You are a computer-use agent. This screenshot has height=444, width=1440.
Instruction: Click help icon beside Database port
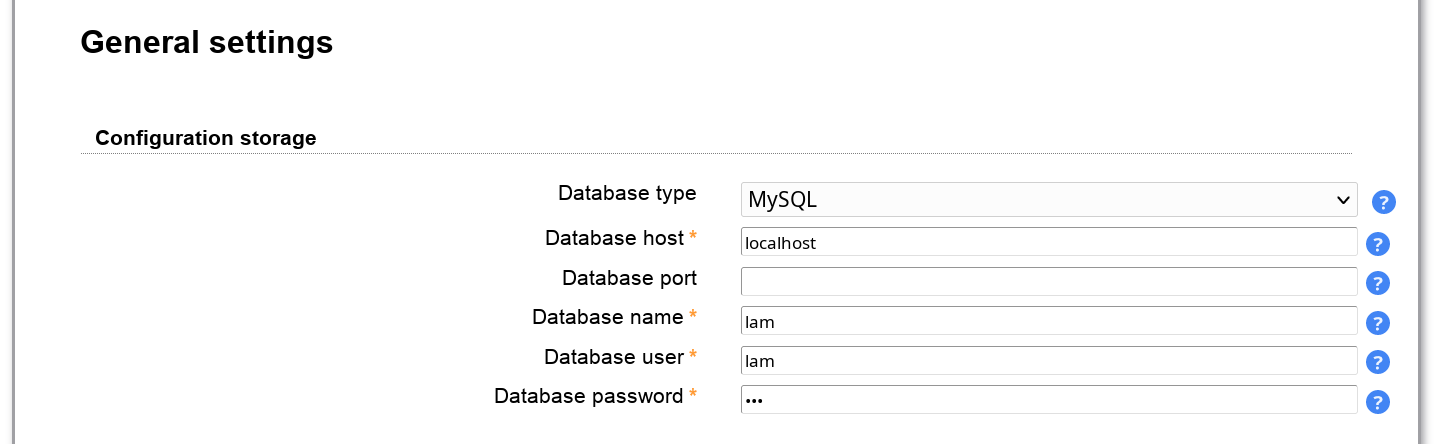1378,283
